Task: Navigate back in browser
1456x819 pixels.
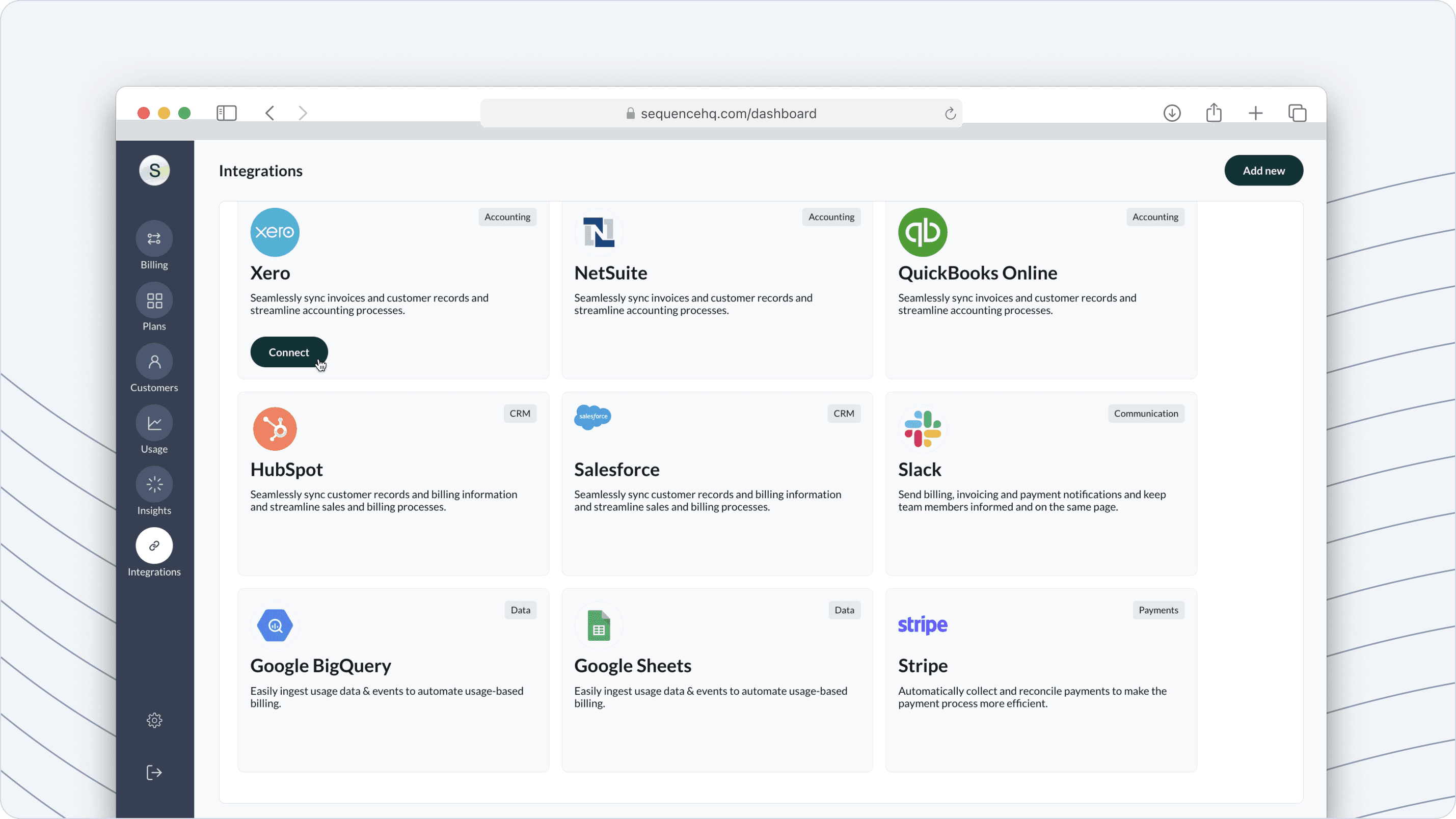Action: (x=269, y=113)
